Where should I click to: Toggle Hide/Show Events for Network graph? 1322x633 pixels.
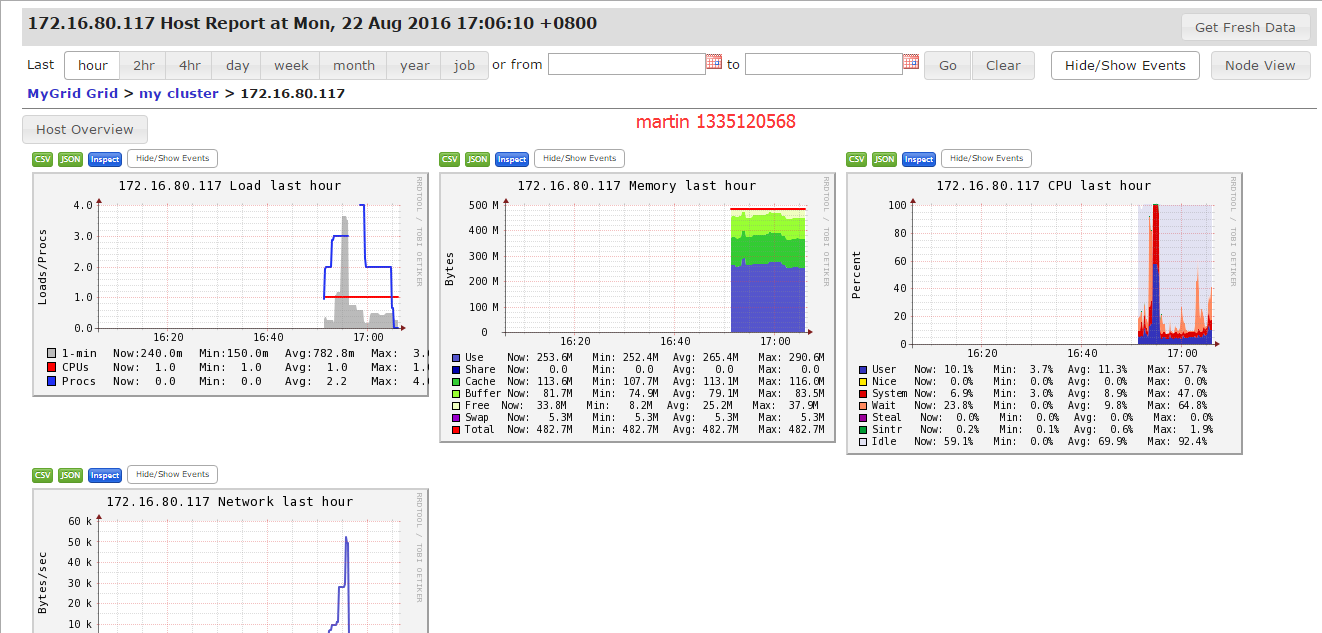(172, 474)
